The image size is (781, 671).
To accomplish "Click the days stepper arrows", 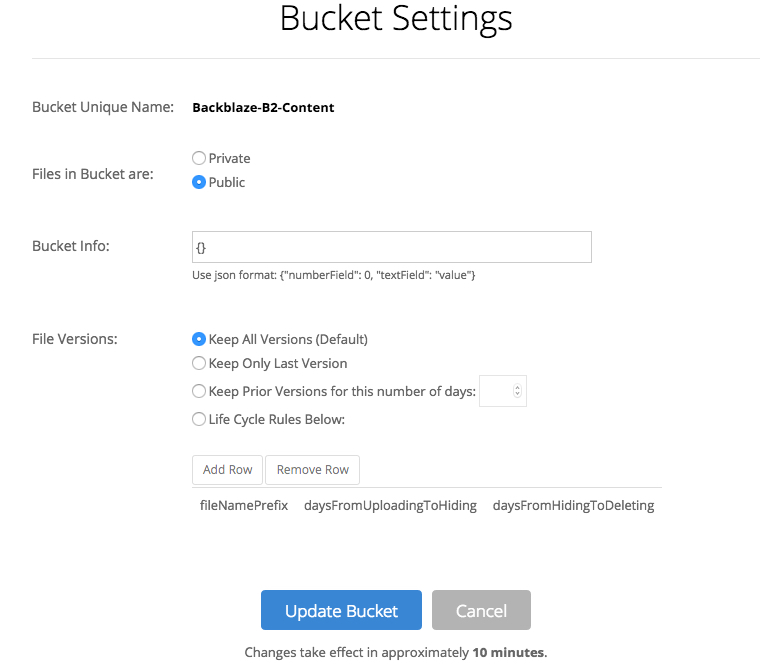I will [518, 391].
